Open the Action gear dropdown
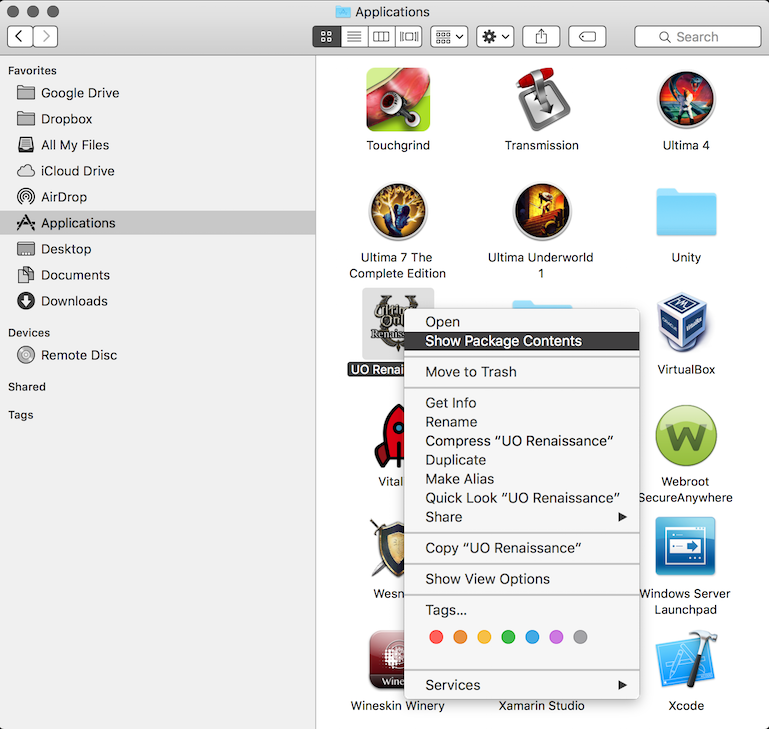The image size is (769, 729). tap(495, 37)
